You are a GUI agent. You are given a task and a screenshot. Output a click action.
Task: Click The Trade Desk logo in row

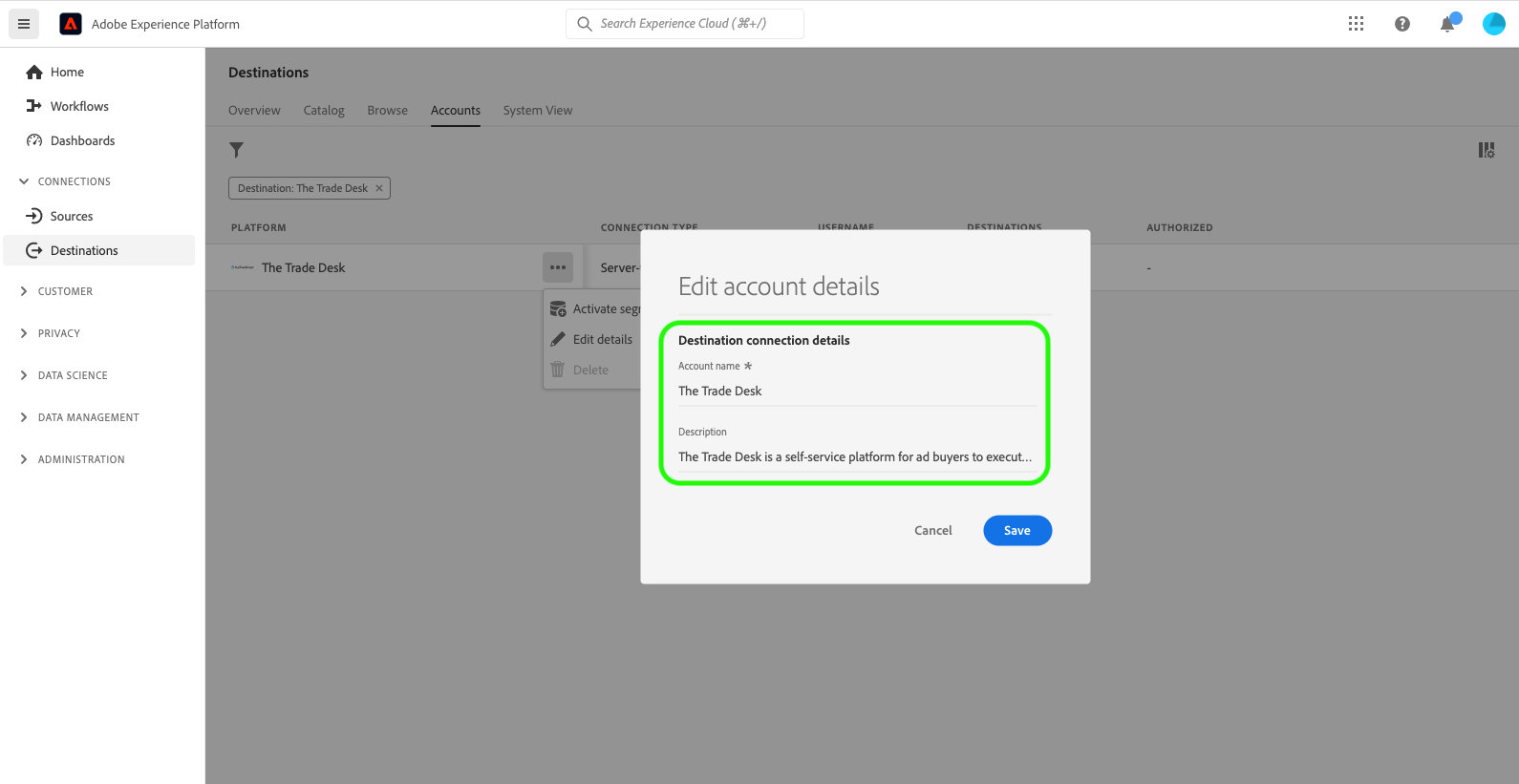click(243, 267)
